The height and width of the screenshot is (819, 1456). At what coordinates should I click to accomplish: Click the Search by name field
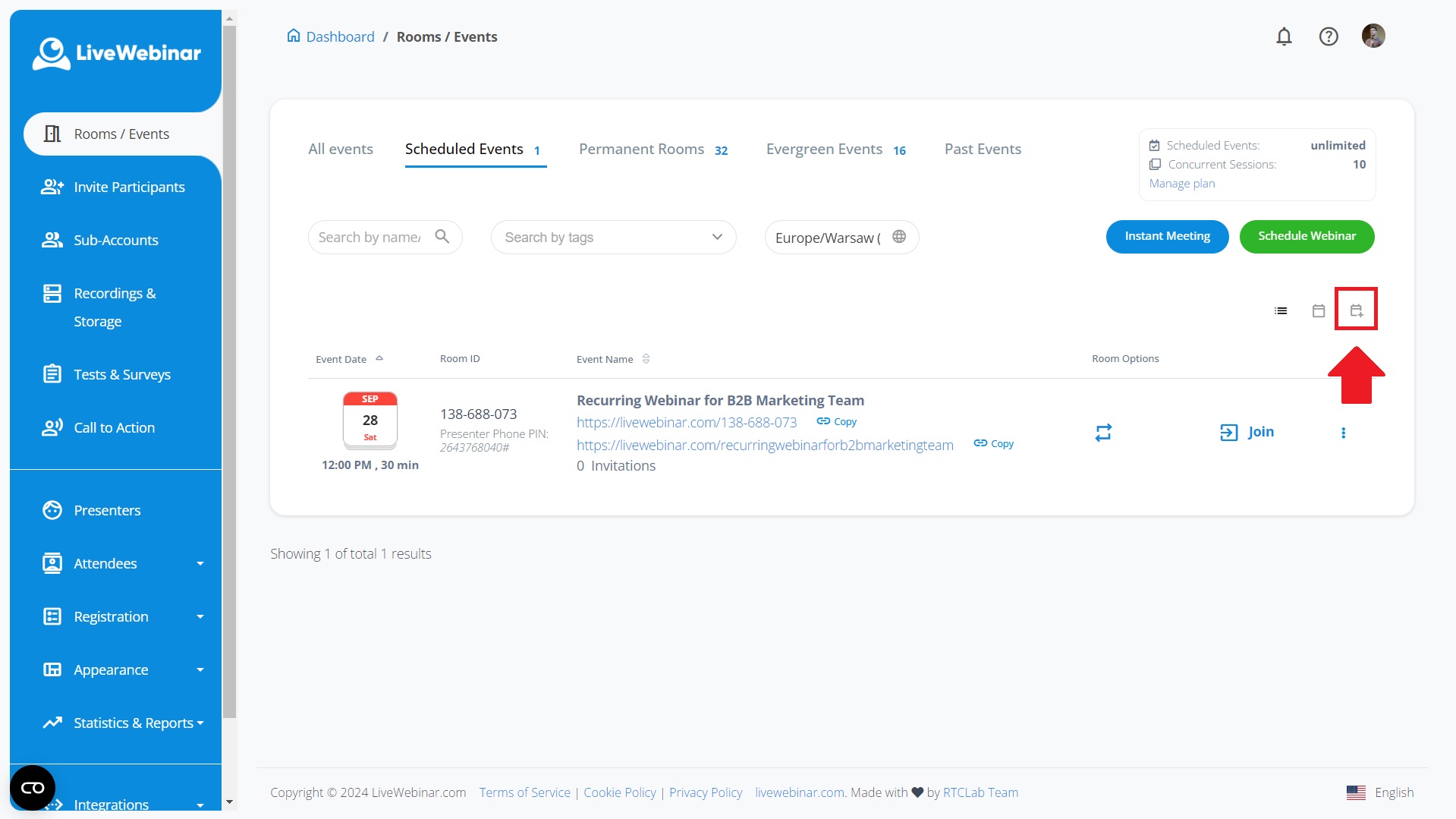point(370,238)
